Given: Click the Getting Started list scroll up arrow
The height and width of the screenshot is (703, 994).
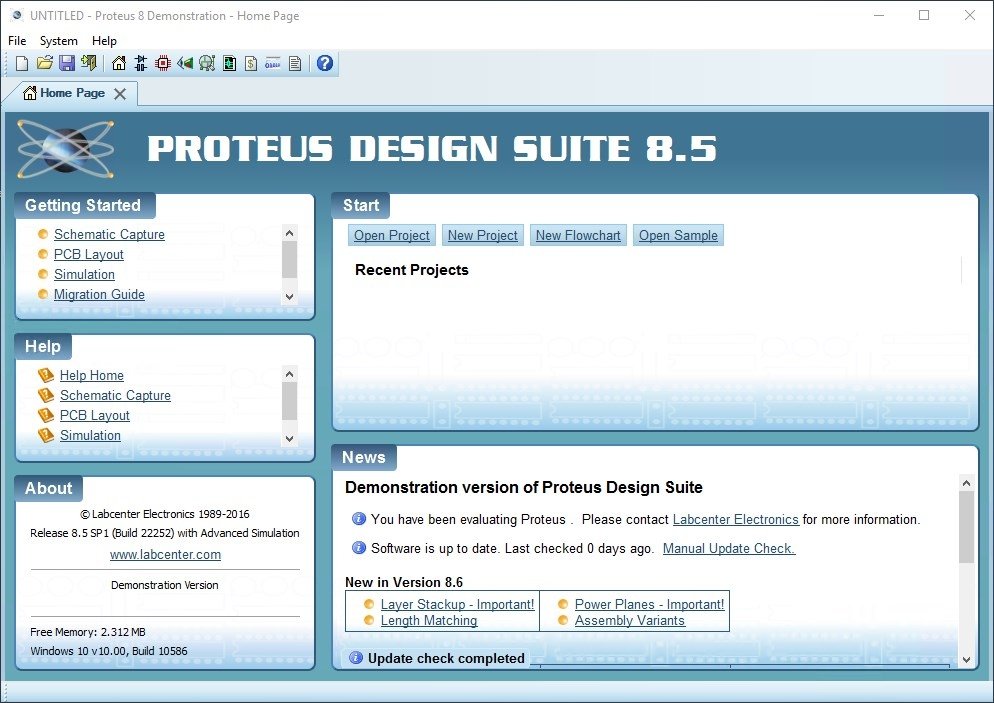Looking at the screenshot, I should [290, 233].
